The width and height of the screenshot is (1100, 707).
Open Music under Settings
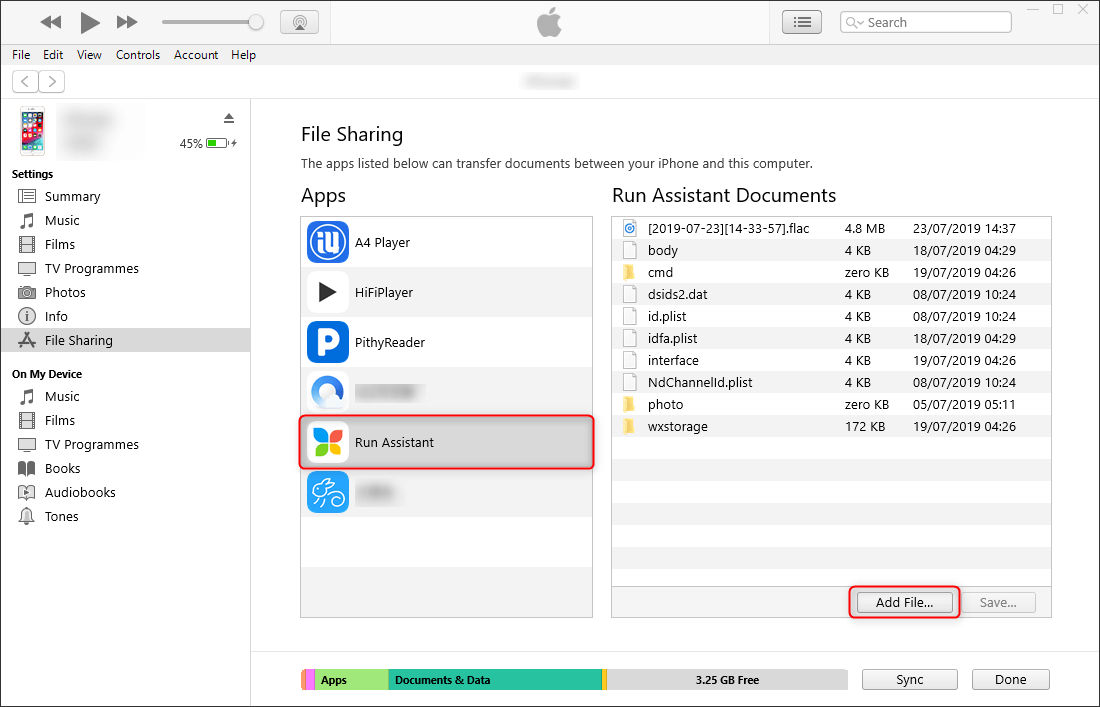point(125,220)
